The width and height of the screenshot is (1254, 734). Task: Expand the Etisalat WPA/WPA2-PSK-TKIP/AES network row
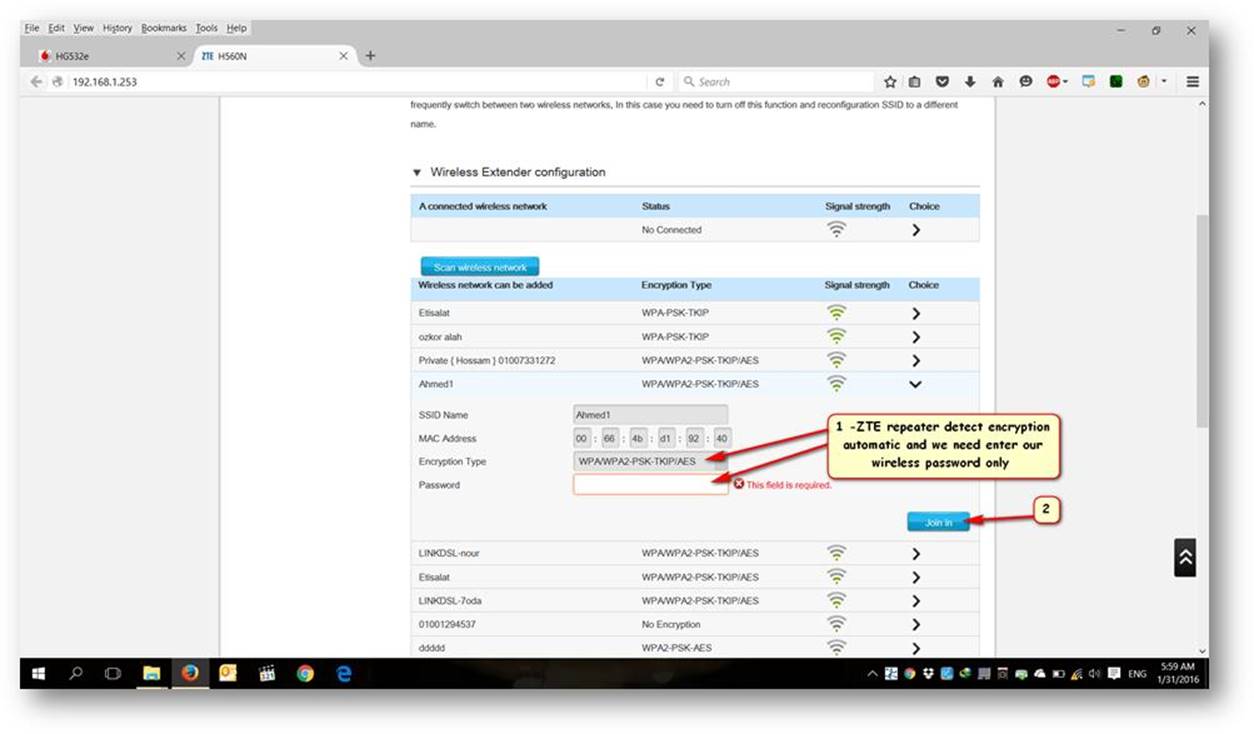[x=915, y=577]
